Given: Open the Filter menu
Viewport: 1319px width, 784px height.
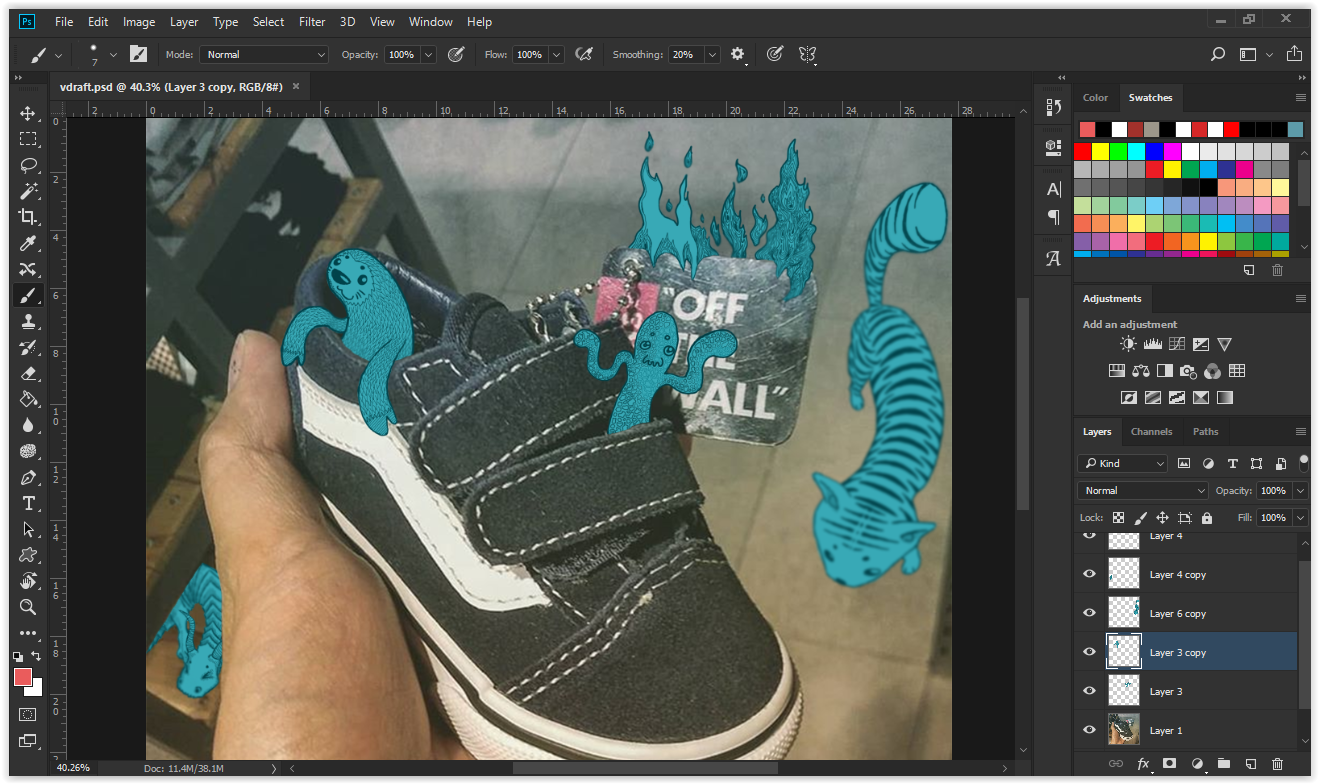Looking at the screenshot, I should pos(312,22).
